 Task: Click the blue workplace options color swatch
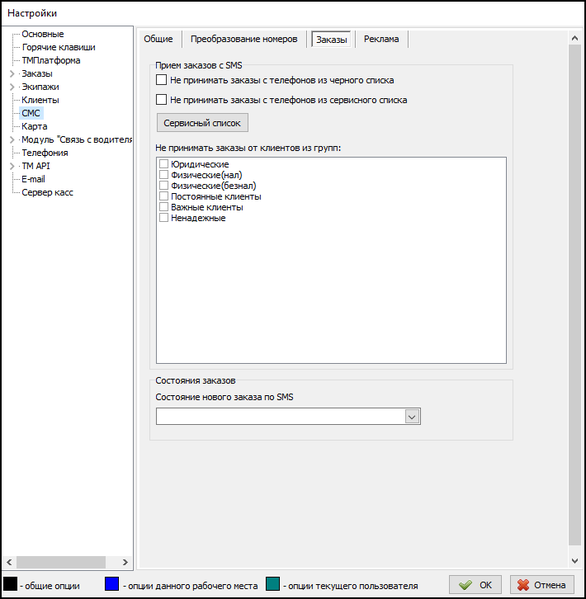112,584
